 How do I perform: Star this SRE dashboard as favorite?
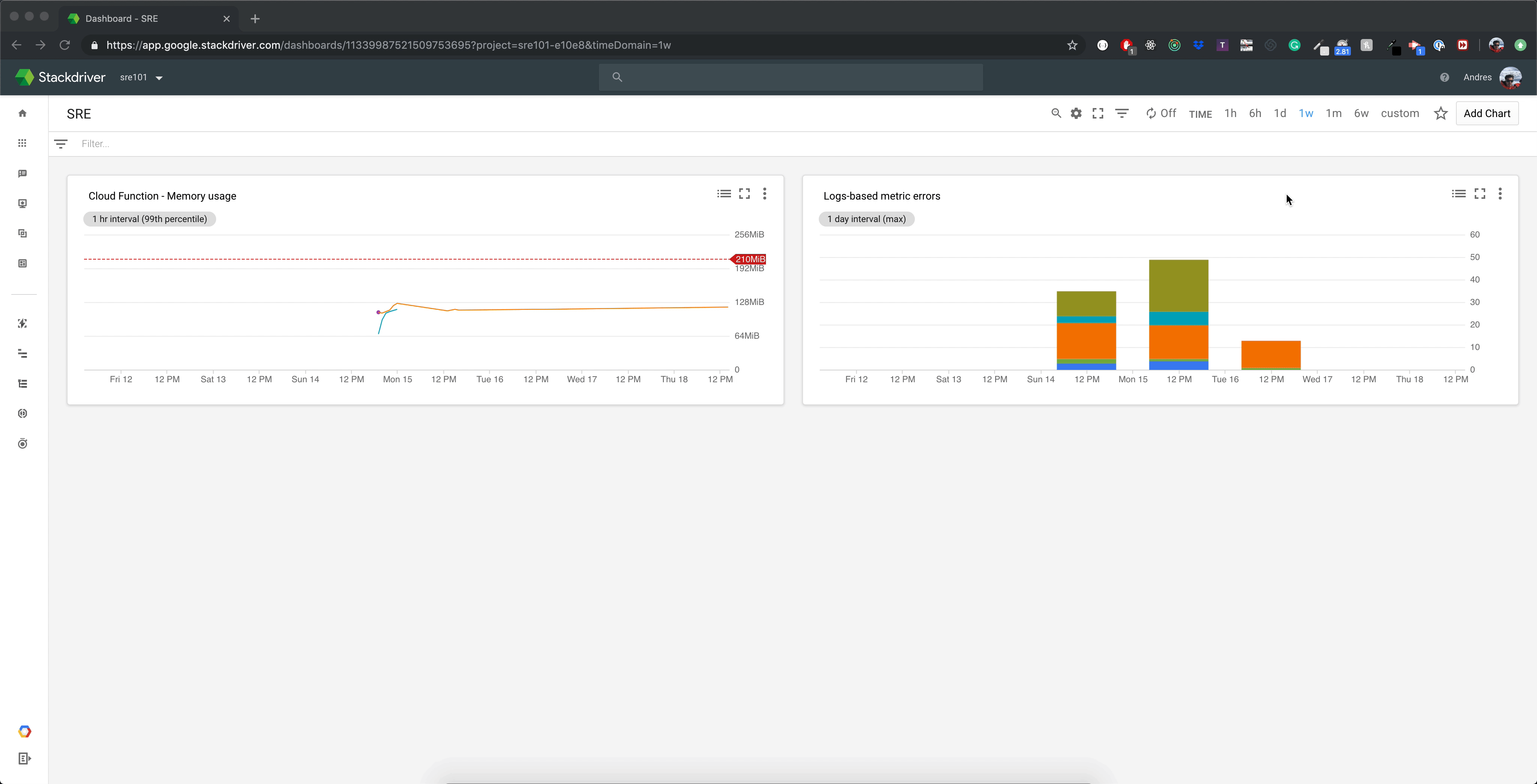(1440, 113)
